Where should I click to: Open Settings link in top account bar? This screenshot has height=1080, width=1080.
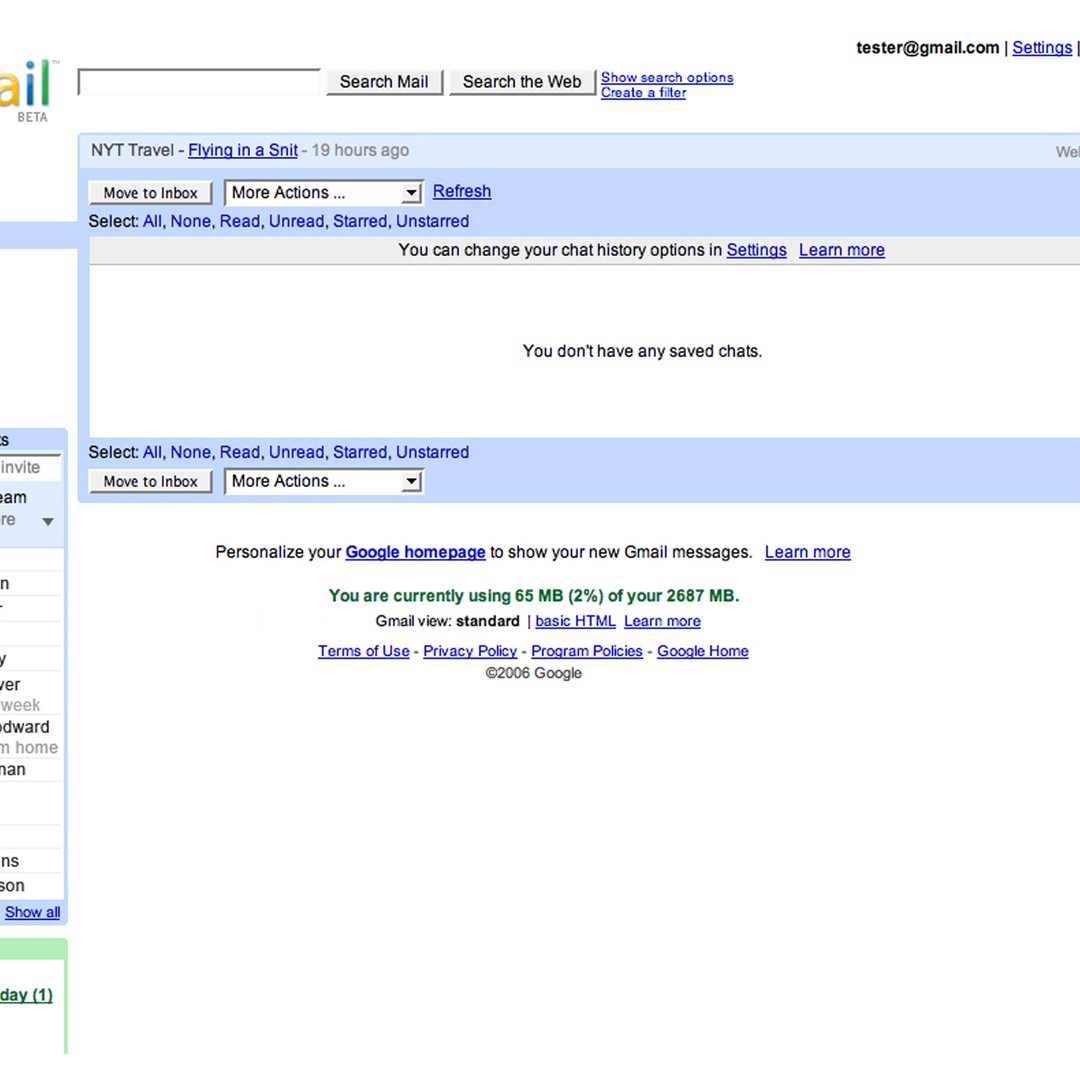(1041, 48)
